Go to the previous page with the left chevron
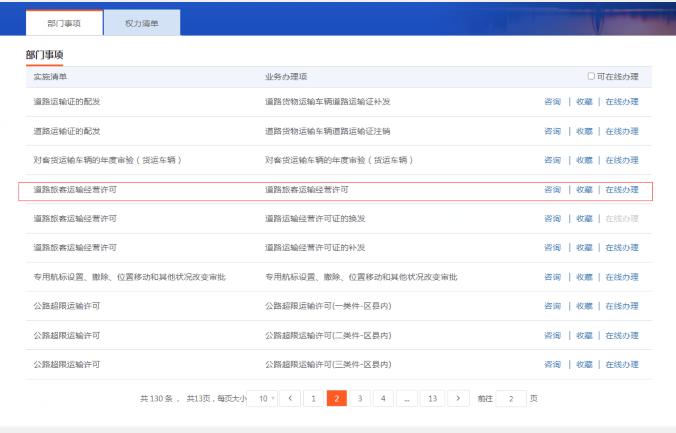This screenshot has height=433, width=676. click(290, 398)
